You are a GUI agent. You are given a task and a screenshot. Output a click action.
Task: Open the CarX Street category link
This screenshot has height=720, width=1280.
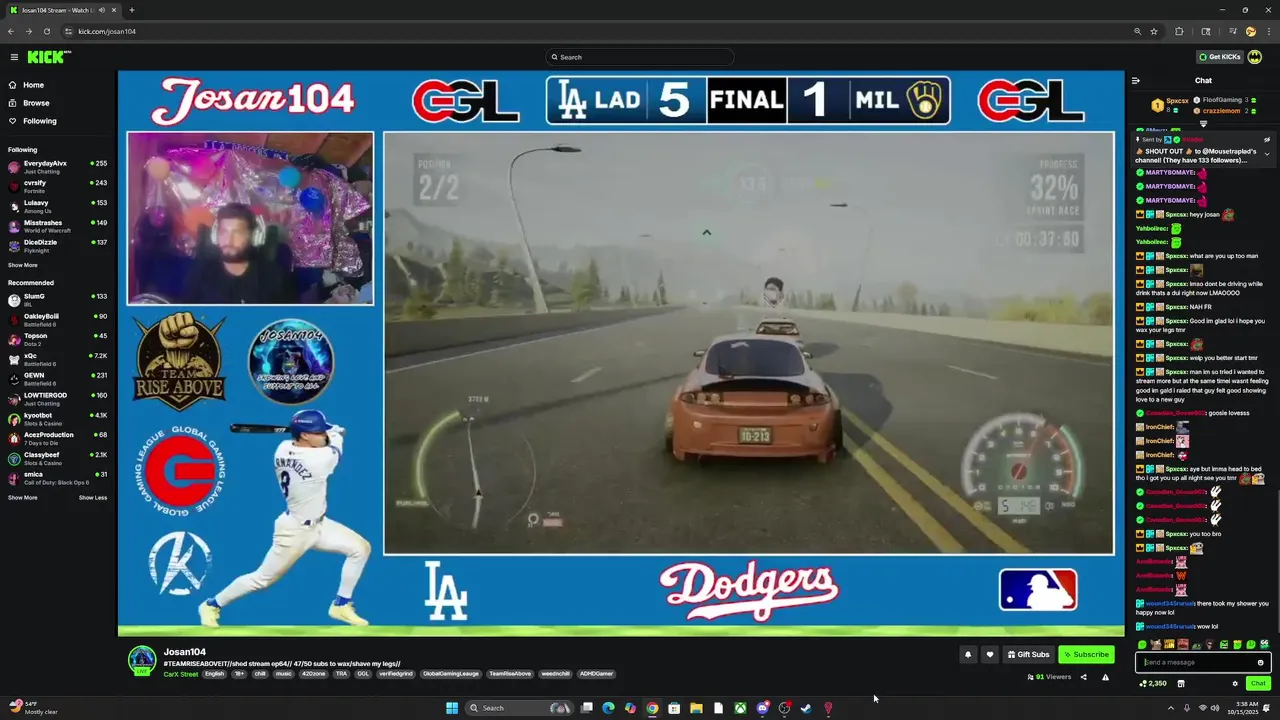pos(181,674)
